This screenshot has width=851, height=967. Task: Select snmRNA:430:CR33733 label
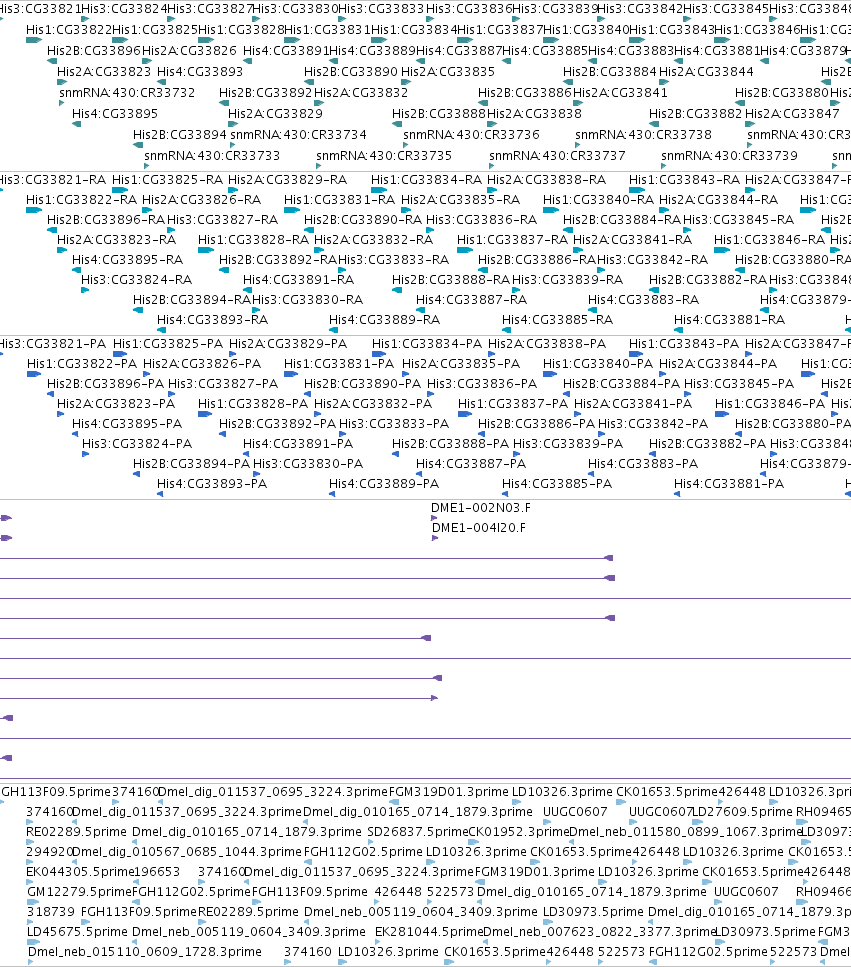(x=212, y=155)
